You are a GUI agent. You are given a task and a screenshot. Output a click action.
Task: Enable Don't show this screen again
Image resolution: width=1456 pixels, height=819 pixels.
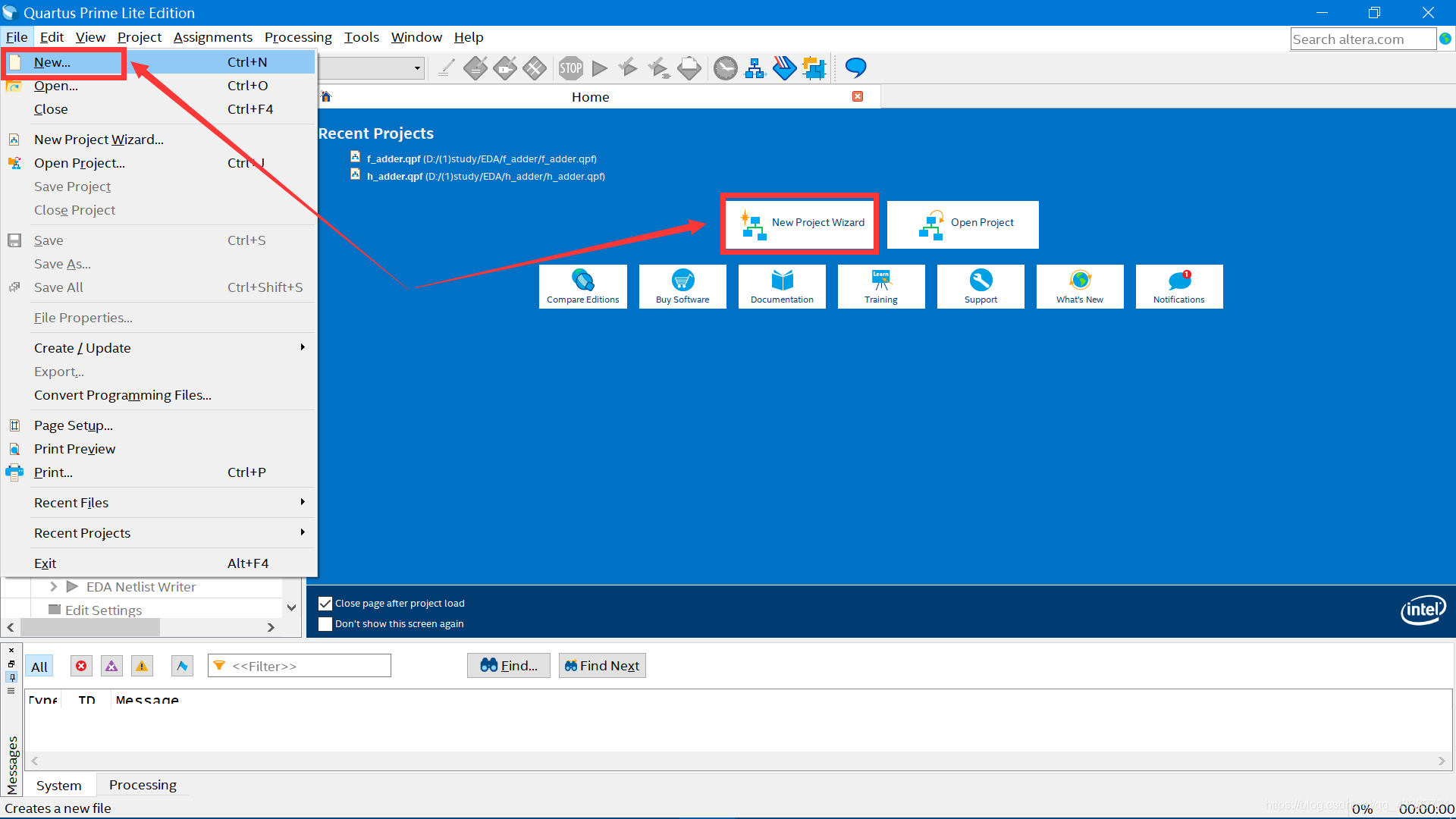[325, 624]
